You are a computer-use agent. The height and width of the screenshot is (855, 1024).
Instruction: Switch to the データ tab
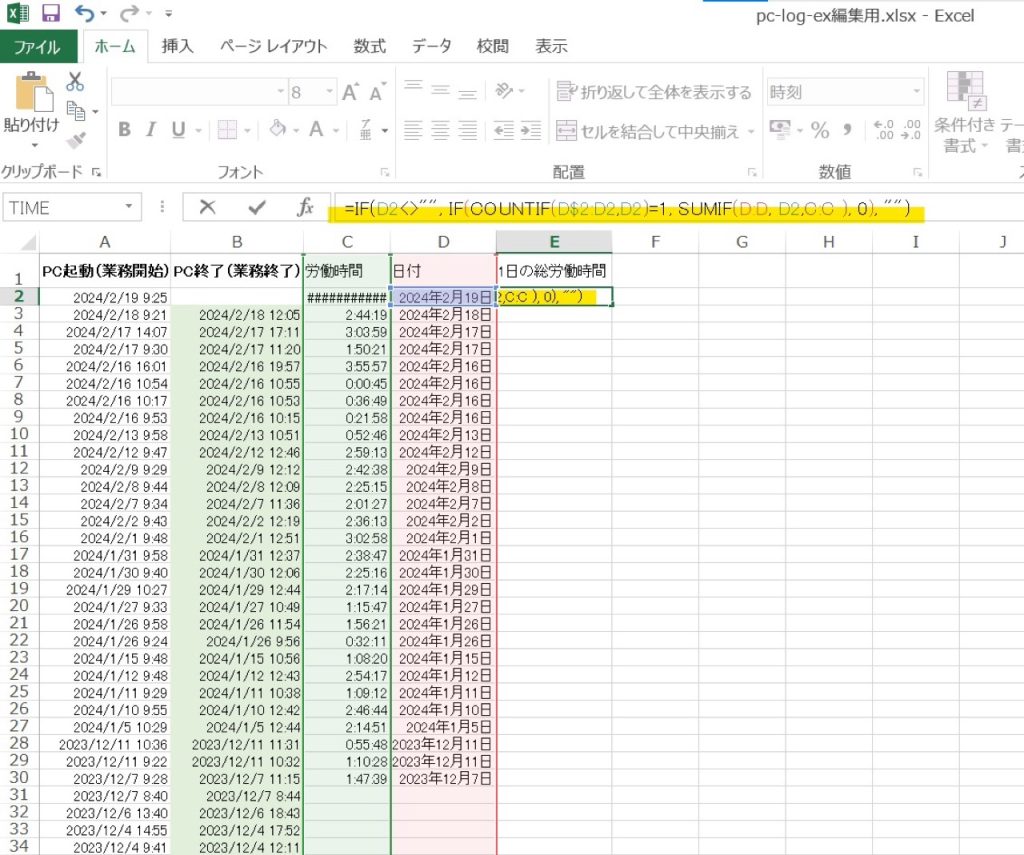pos(432,46)
